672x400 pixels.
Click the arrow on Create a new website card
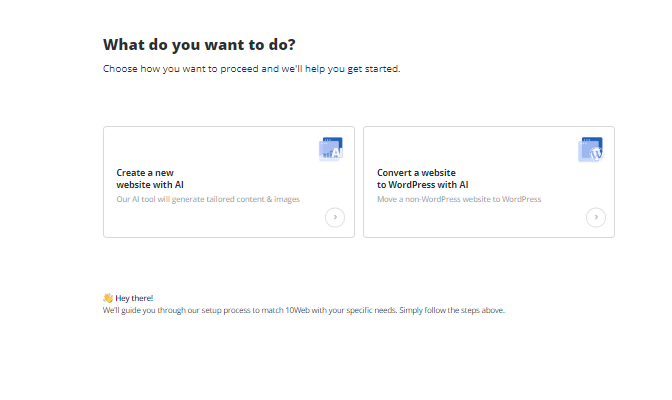[335, 217]
